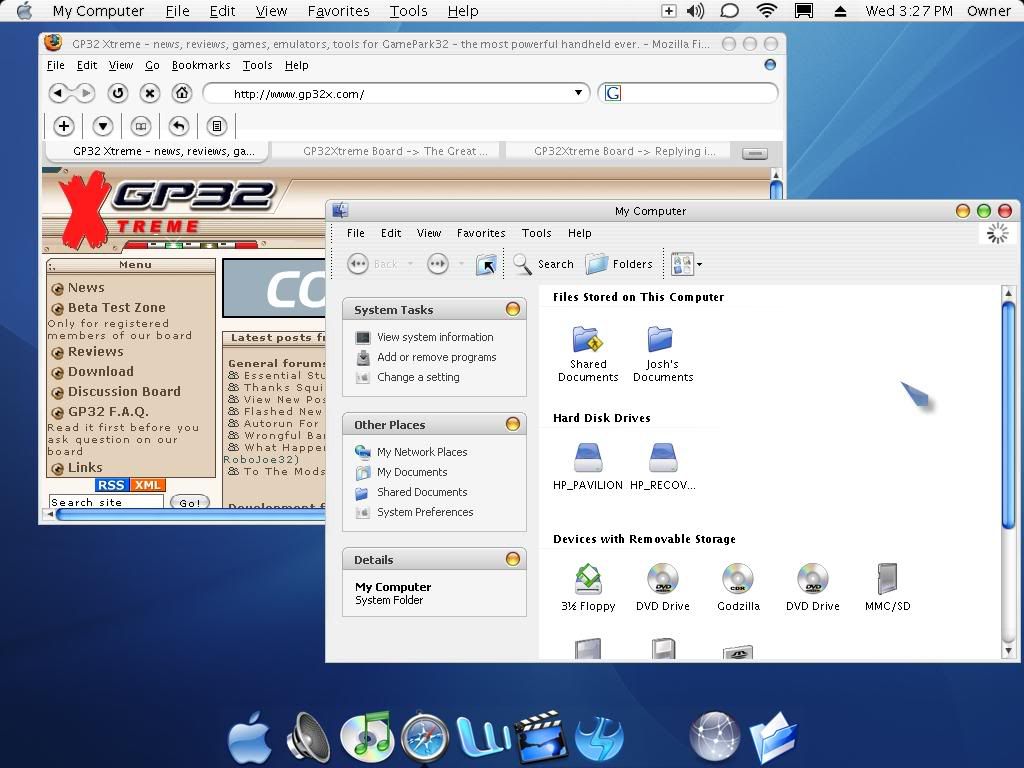The image size is (1024, 768).
Task: Launch iTunes music disc from dock
Action: coord(368,738)
